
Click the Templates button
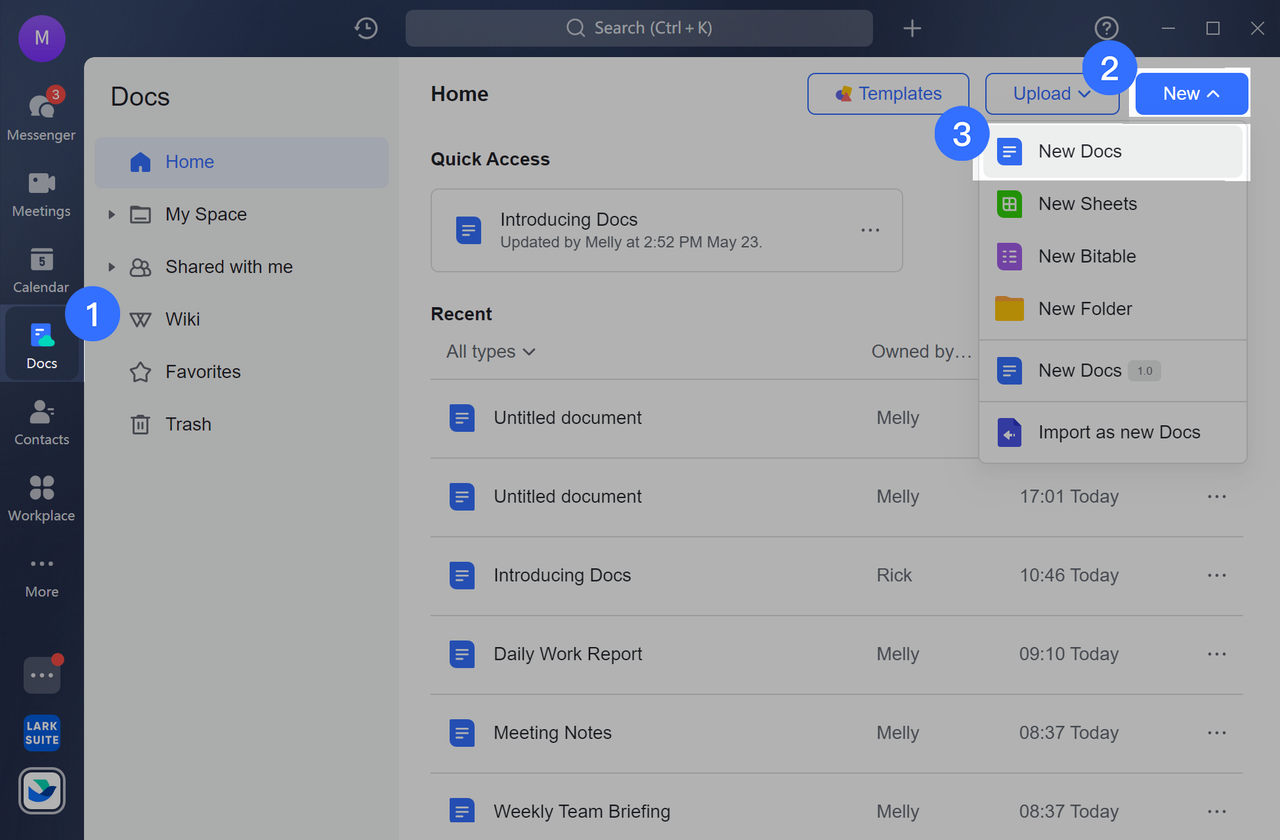tap(888, 94)
